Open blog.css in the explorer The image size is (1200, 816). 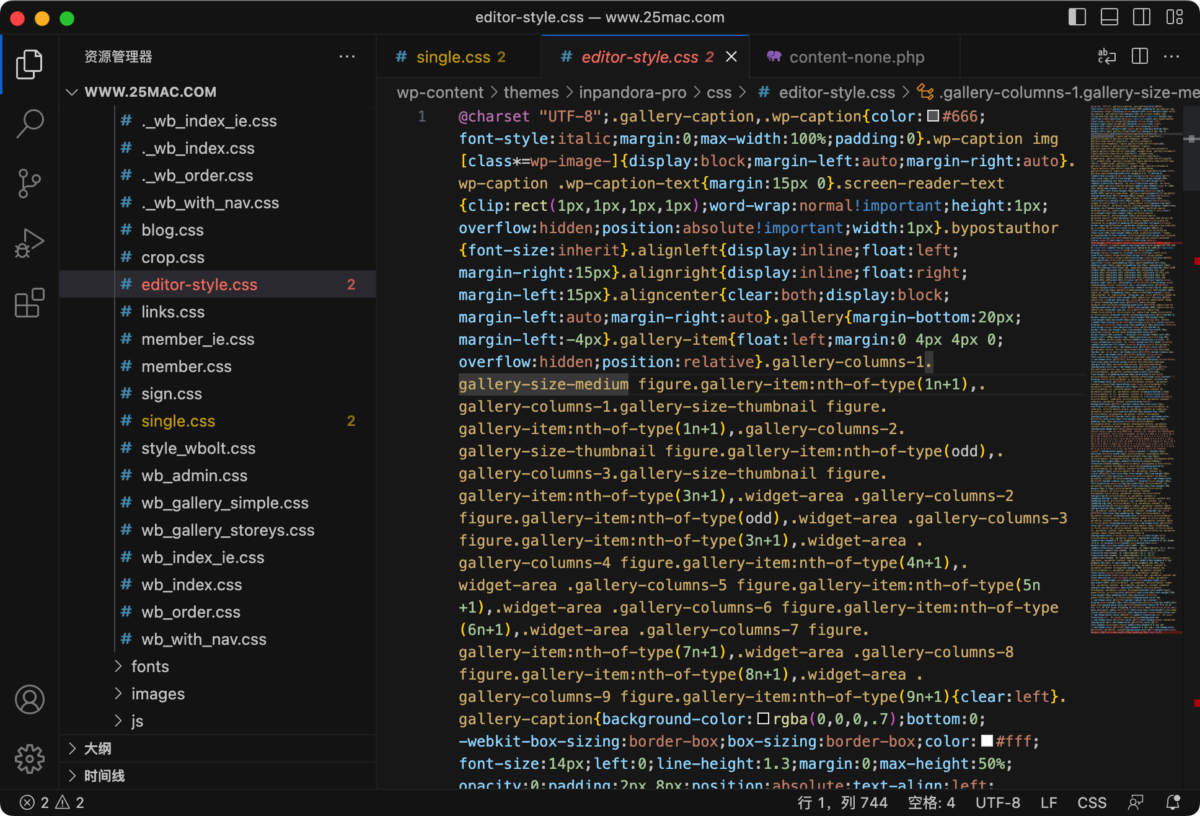[217, 230]
